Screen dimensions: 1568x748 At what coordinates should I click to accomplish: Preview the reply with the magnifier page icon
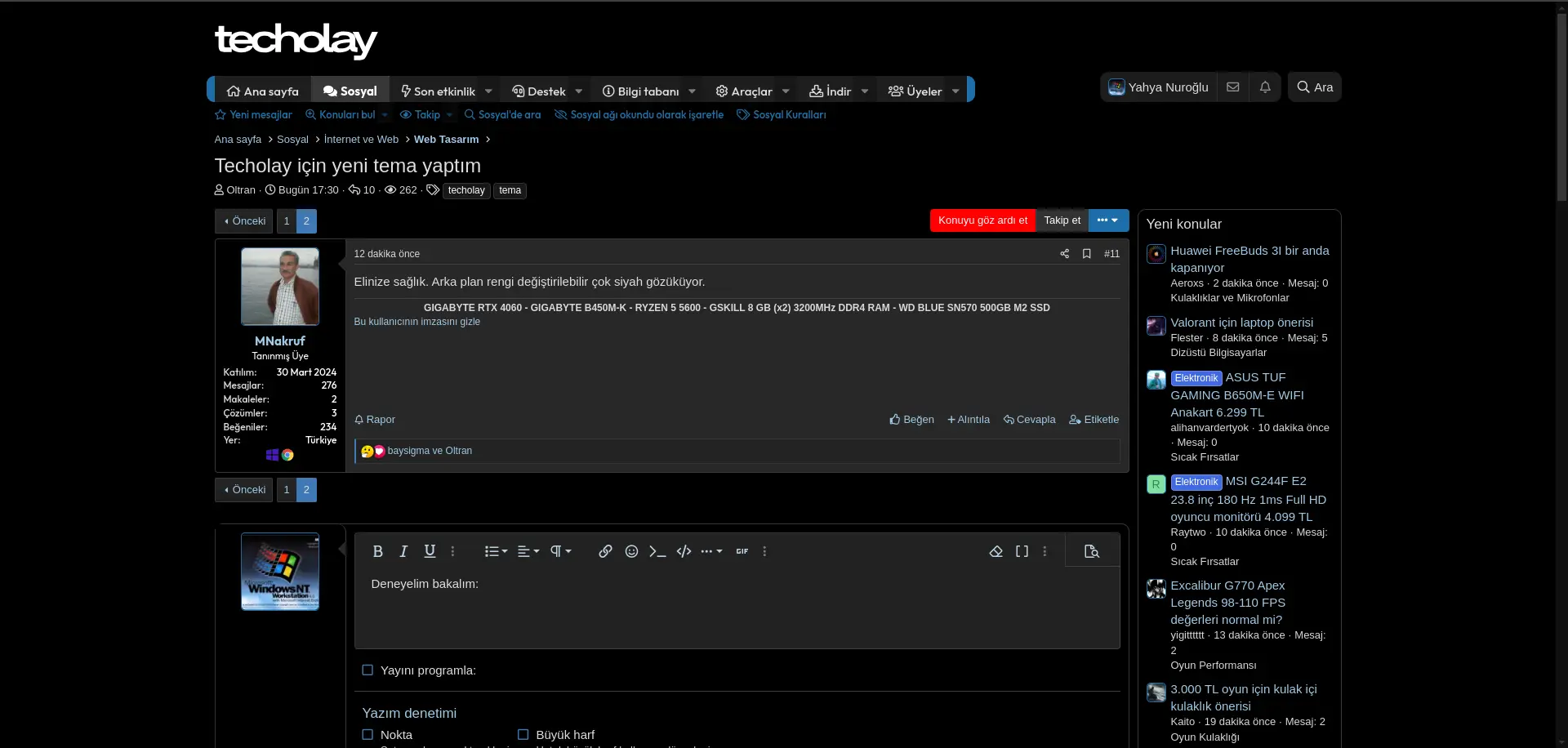(x=1092, y=551)
